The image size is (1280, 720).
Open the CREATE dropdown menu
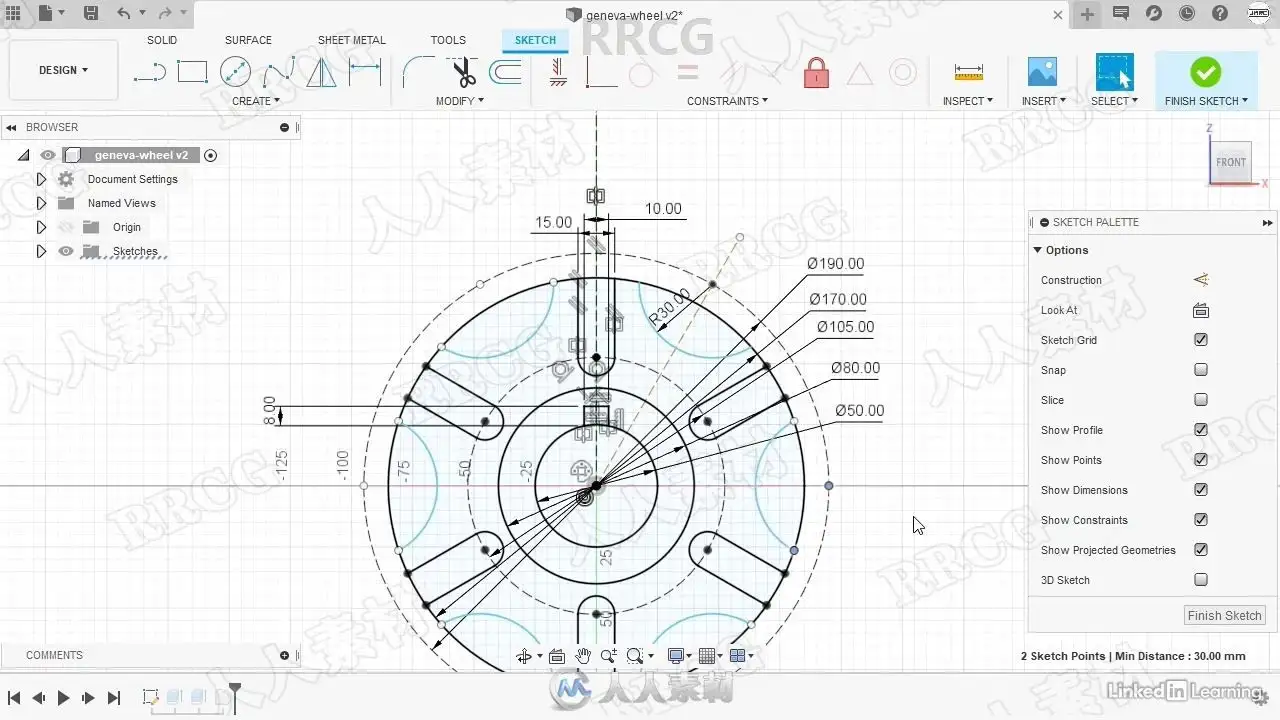256,101
